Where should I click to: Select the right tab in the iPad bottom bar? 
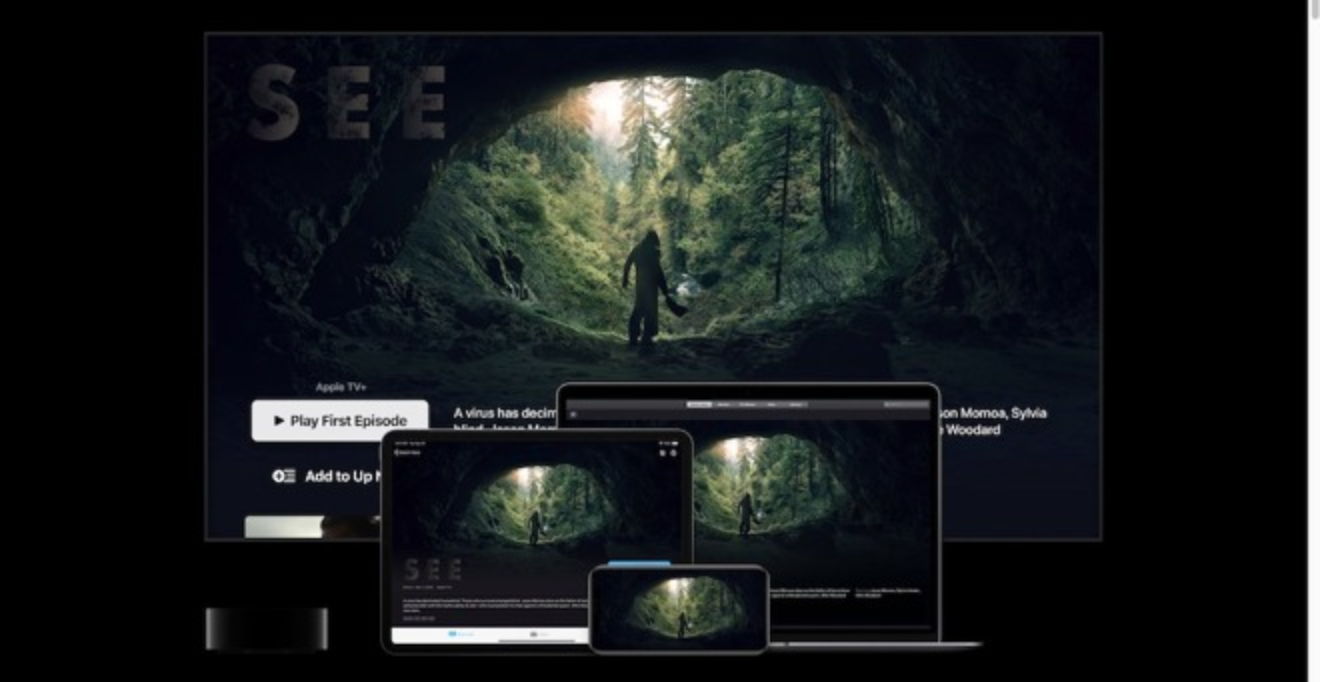(x=534, y=634)
